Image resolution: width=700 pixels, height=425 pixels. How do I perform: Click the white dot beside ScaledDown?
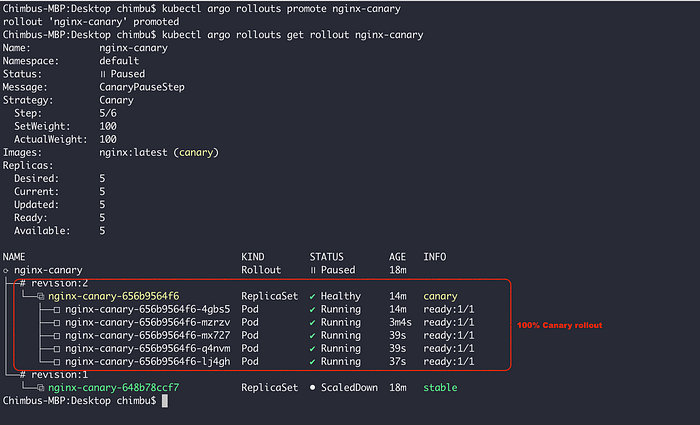pyautogui.click(x=312, y=388)
